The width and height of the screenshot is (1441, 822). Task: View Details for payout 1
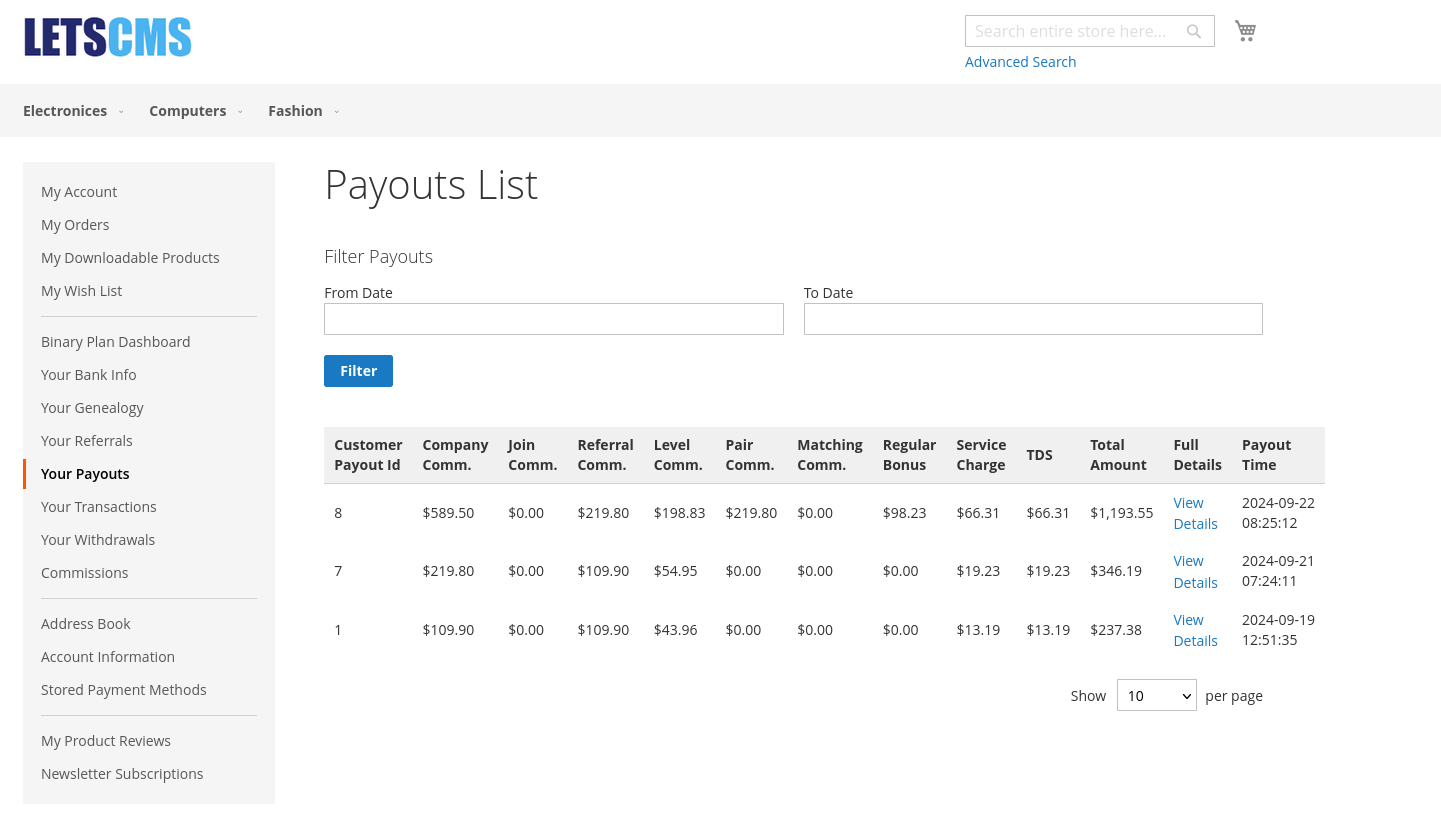[1195, 630]
